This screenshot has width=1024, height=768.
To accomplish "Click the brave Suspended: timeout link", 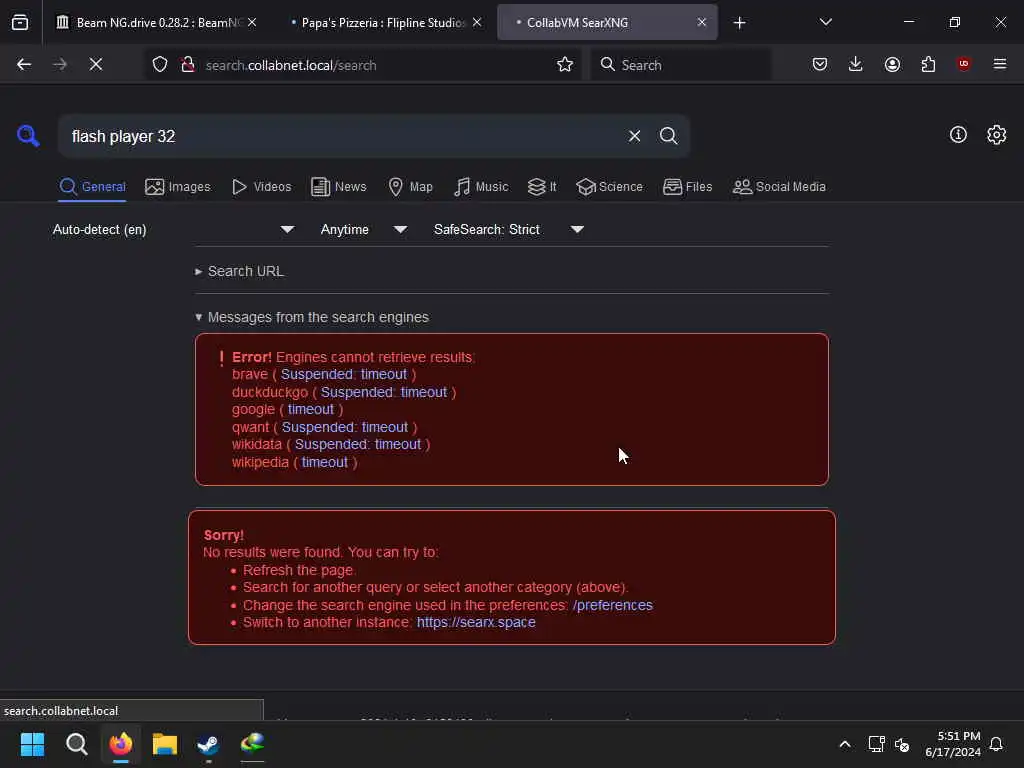I will (x=344, y=374).
